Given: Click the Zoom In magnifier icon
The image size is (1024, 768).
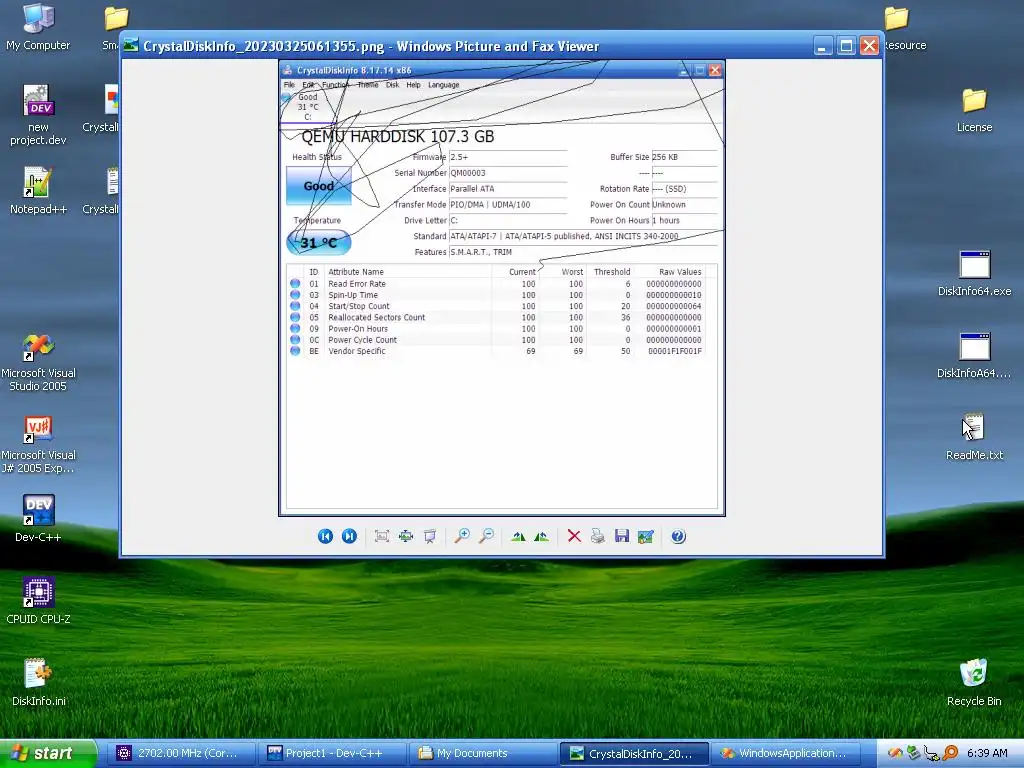Looking at the screenshot, I should tap(462, 536).
